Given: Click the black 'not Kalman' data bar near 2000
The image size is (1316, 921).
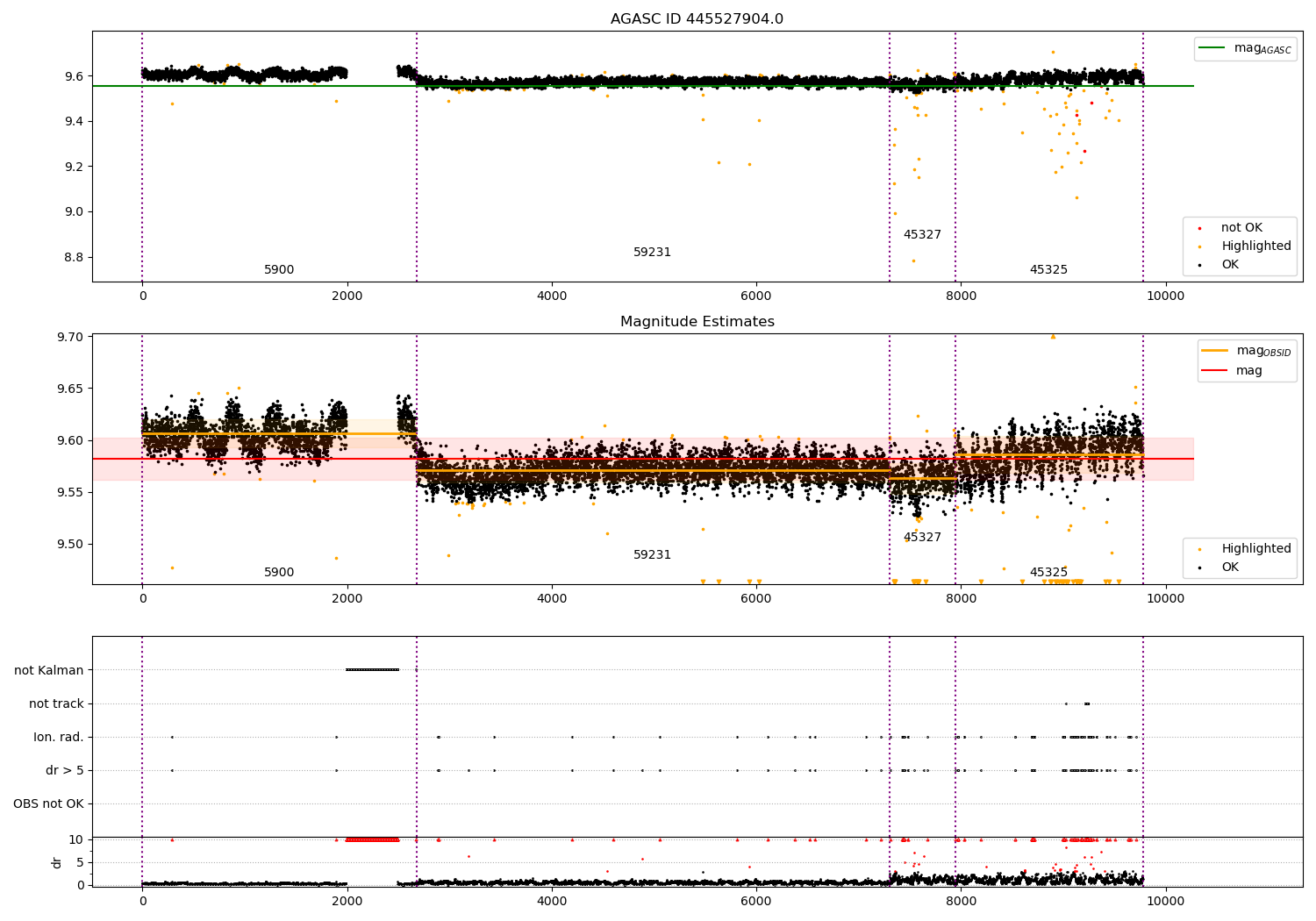Looking at the screenshot, I should pyautogui.click(x=373, y=669).
